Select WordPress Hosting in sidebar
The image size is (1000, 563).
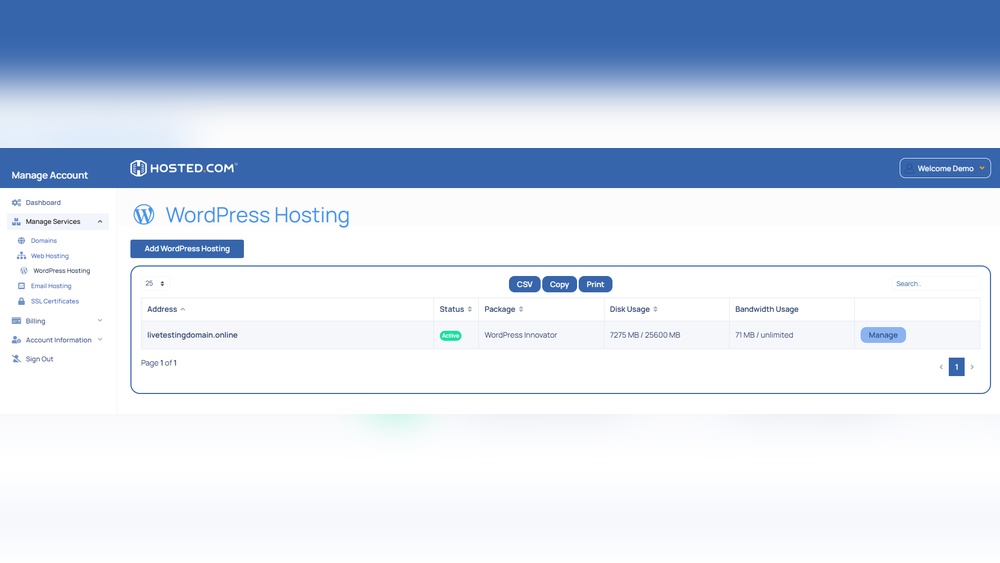pos(62,270)
